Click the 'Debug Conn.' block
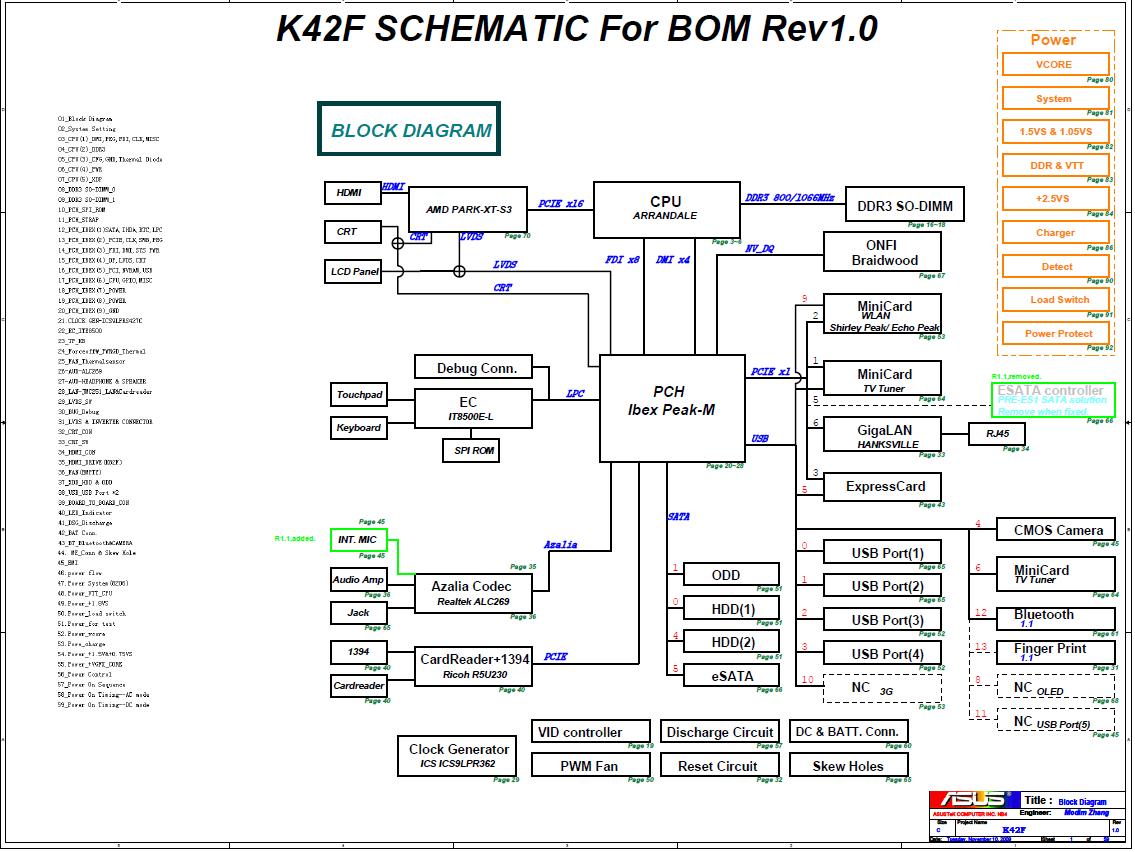Screen dimensions: 1135x852 pos(473,367)
